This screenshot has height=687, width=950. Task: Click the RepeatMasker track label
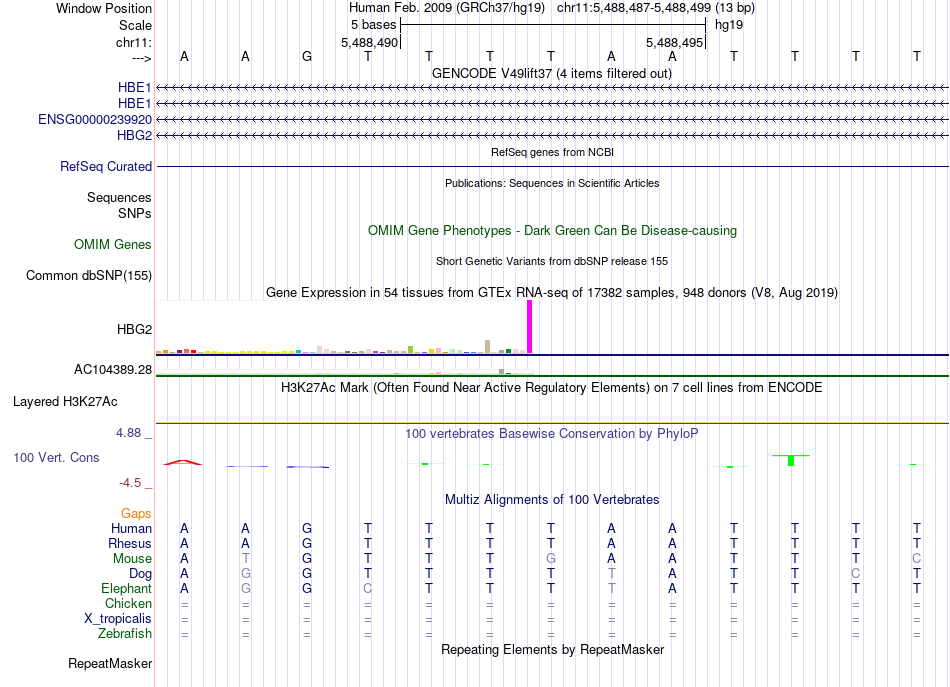(110, 663)
